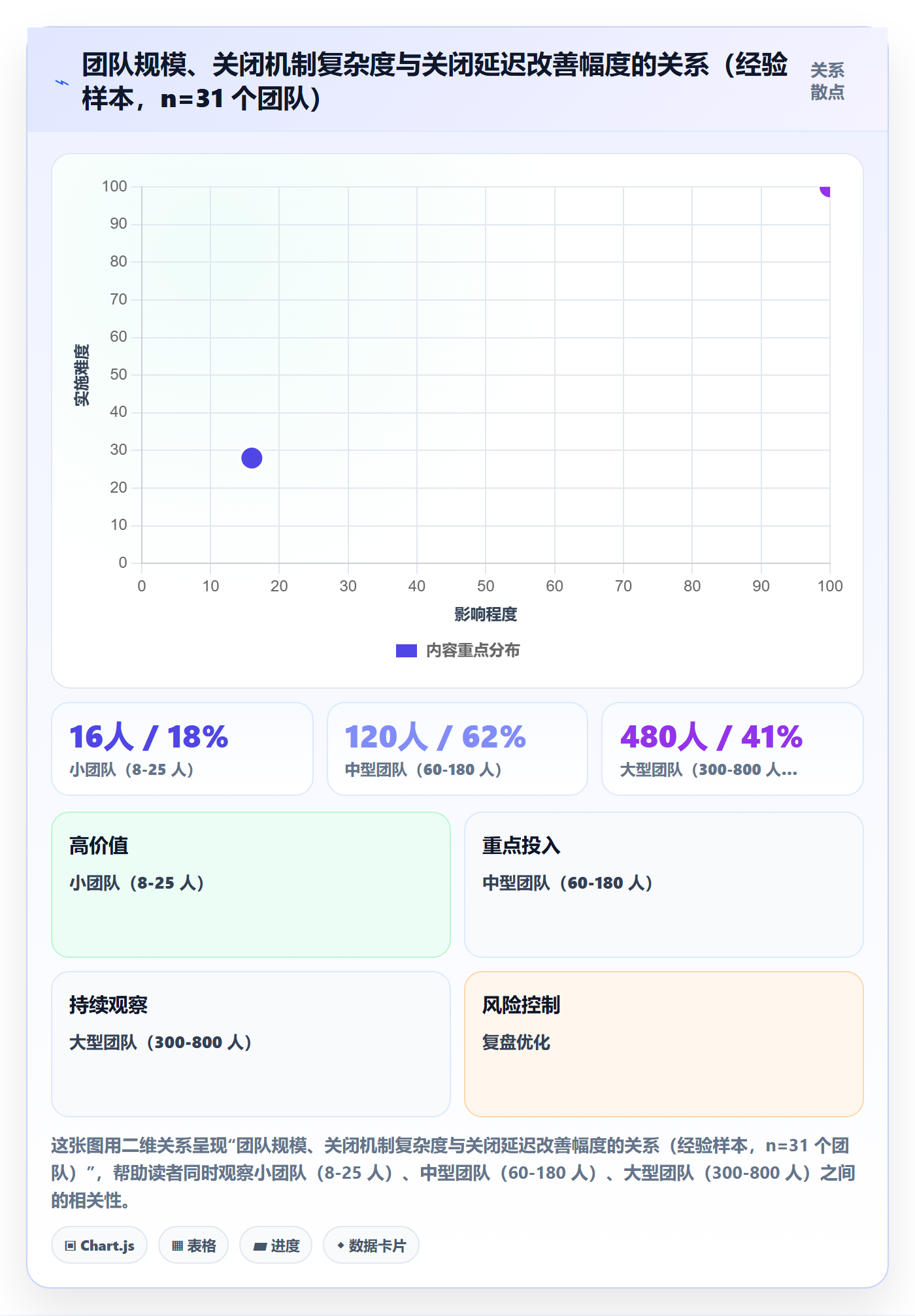Click the Chart.js tag chip
Image resolution: width=915 pixels, height=1316 pixels.
point(99,1245)
